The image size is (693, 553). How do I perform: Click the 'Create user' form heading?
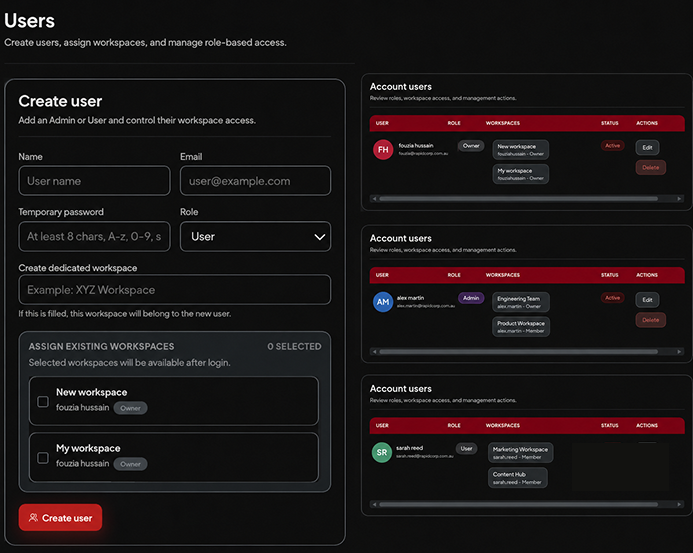pos(60,101)
